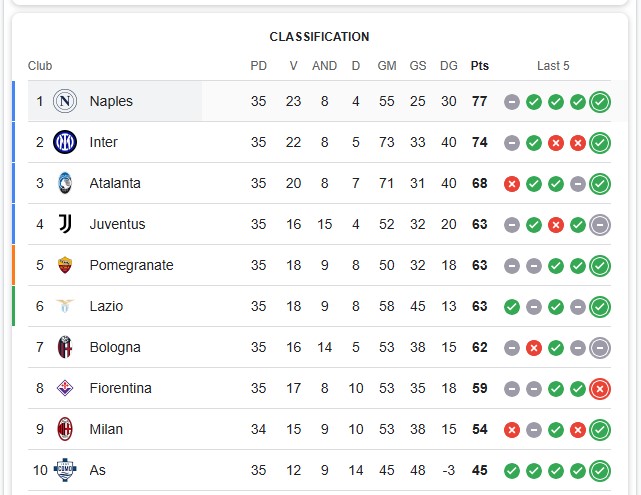Select the Bologna row in standings
Screen dimensions: 641x495
pos(319,347)
